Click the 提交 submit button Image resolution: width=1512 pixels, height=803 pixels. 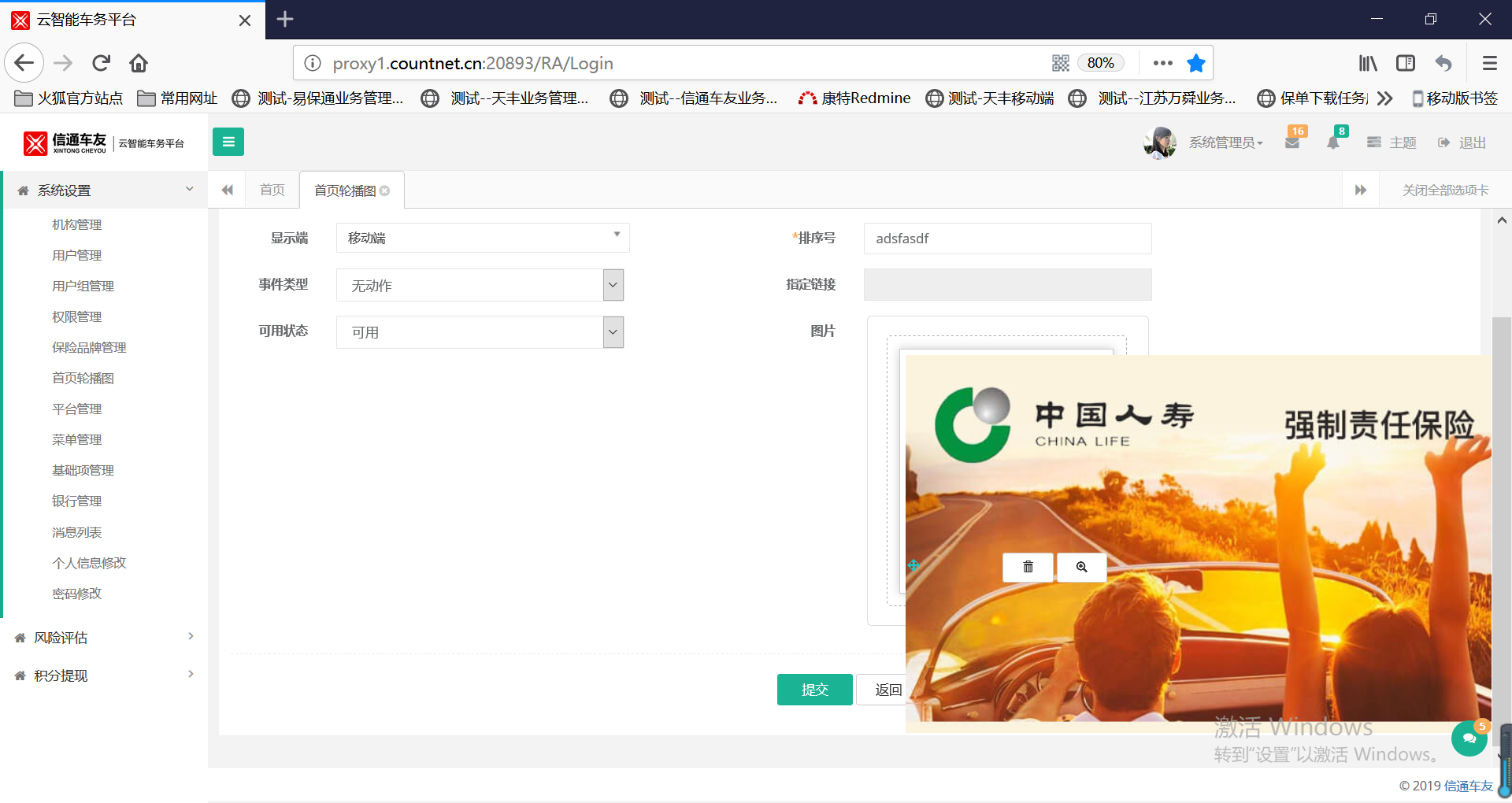click(x=814, y=690)
